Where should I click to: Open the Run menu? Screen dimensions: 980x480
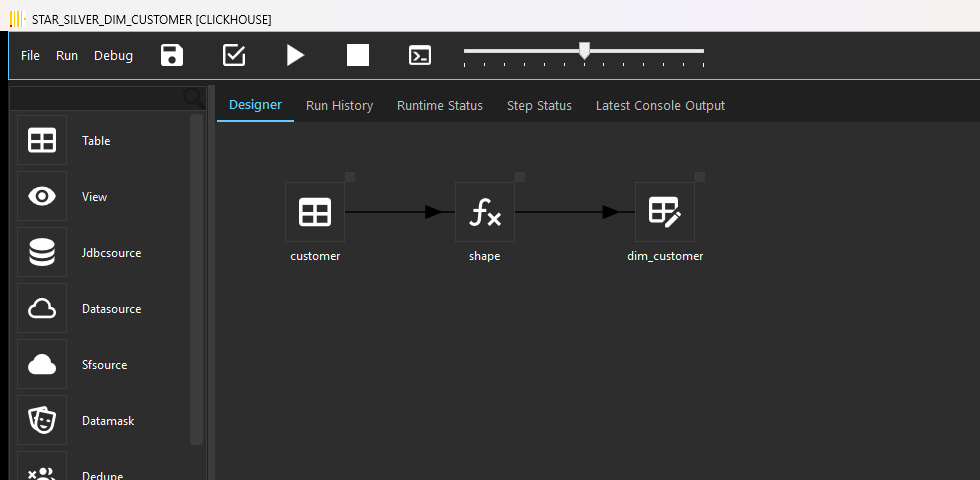pos(67,56)
